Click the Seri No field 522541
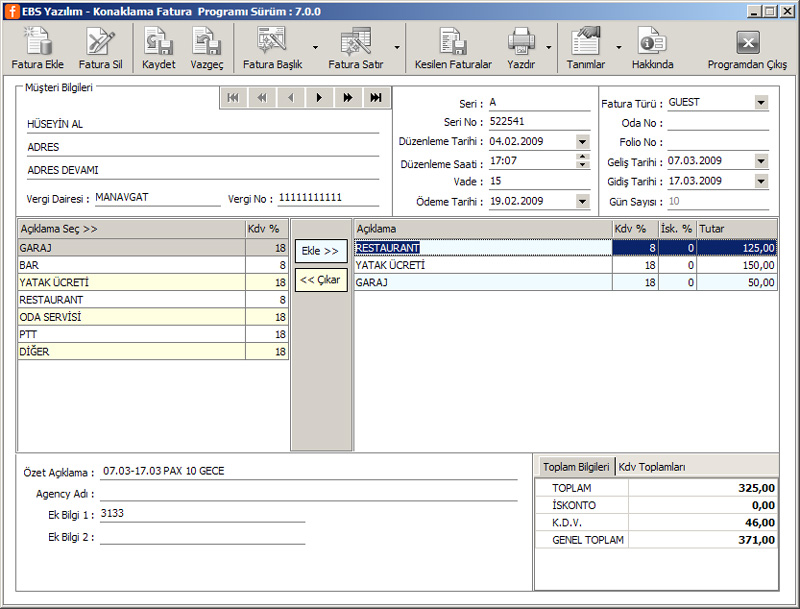 (x=539, y=122)
